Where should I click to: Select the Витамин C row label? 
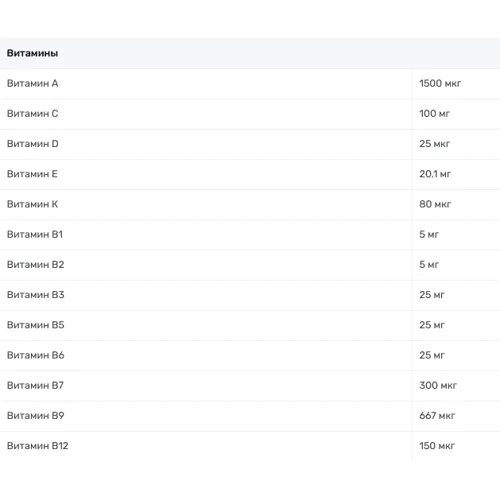pyautogui.click(x=33, y=114)
